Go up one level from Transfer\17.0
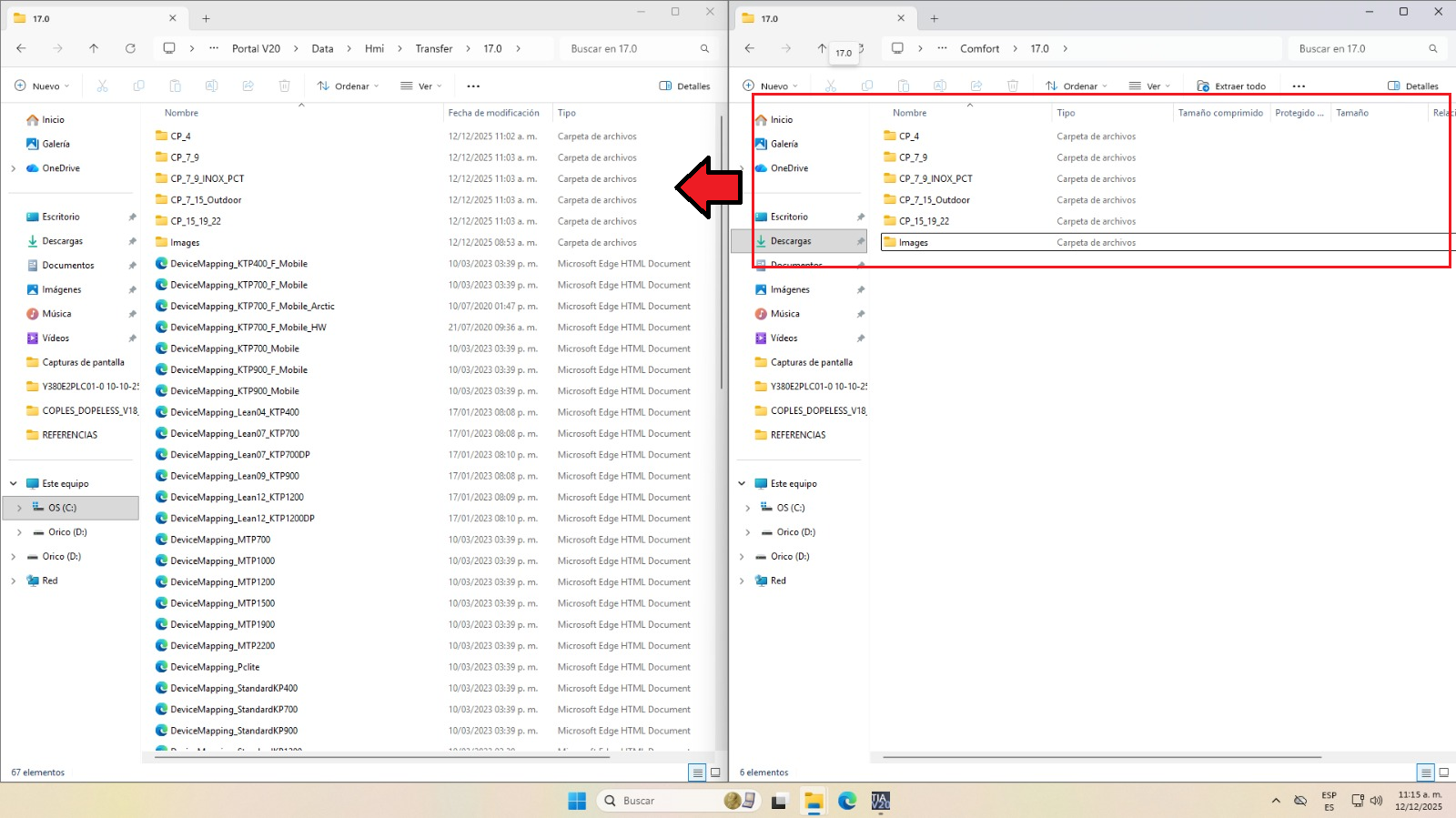1456x818 pixels. (94, 48)
